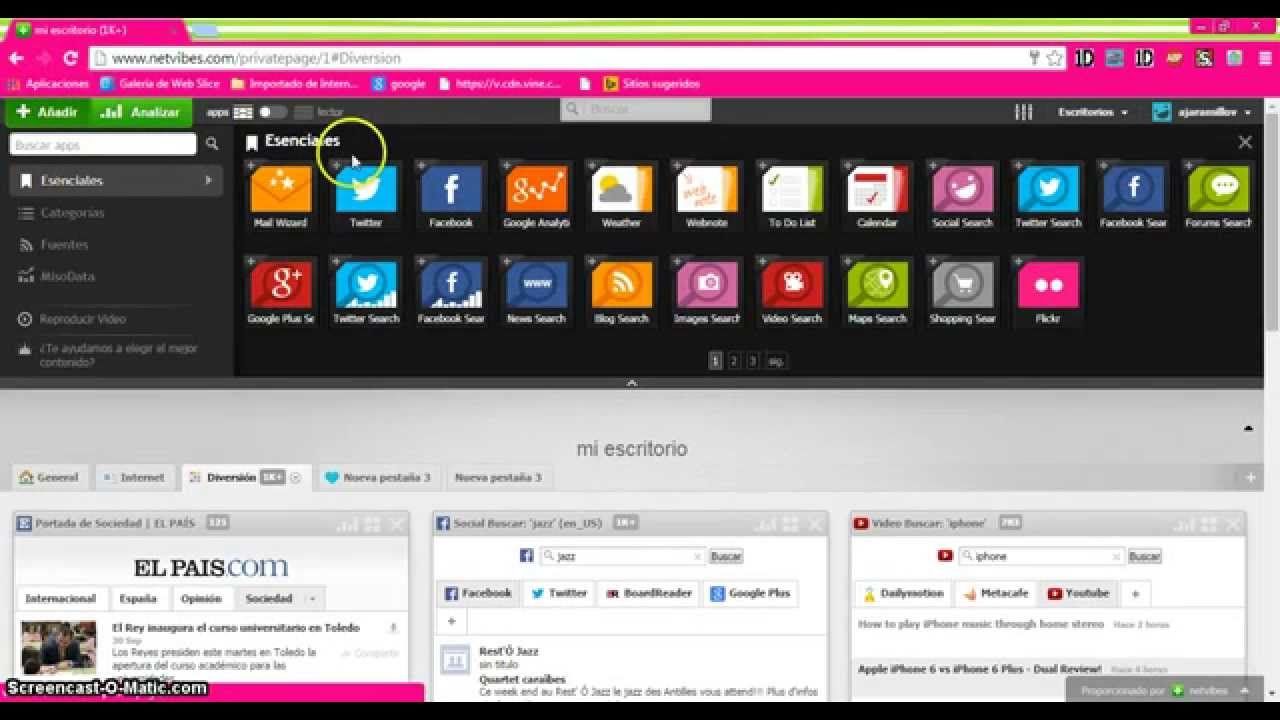This screenshot has height=720, width=1280.
Task: Open 'Apple iPhone 6 vs iPhone 6 Plus' video
Action: (x=980, y=669)
